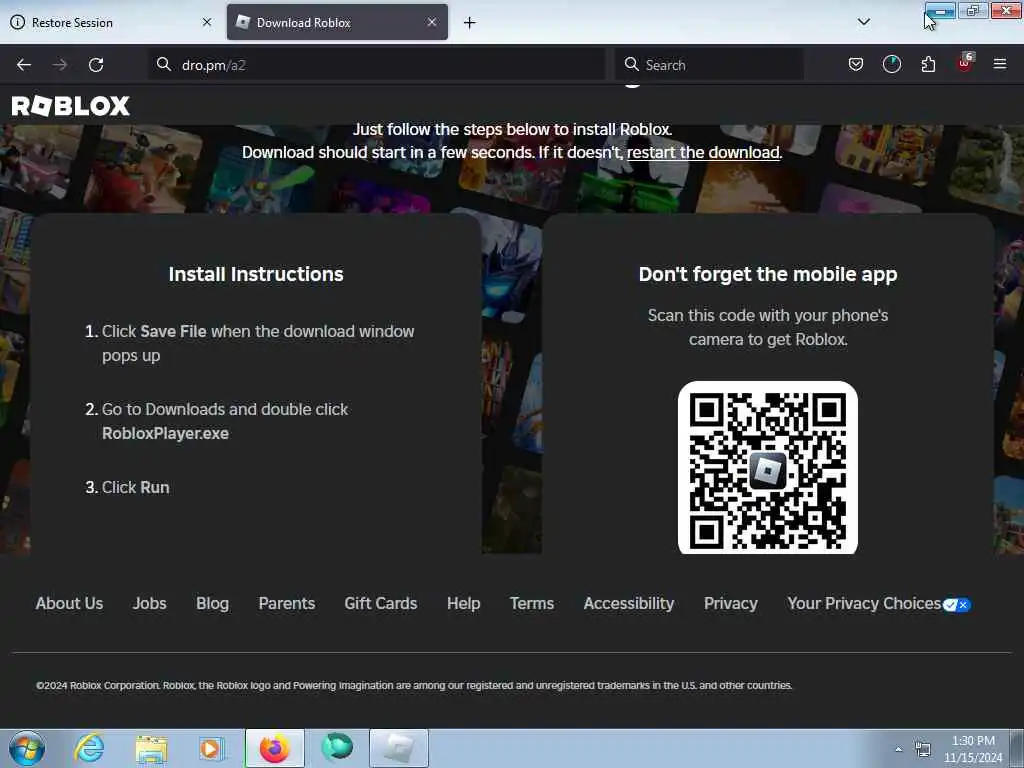Click the Roblox logo
Screen dimensions: 1024x768
pyautogui.click(x=71, y=106)
